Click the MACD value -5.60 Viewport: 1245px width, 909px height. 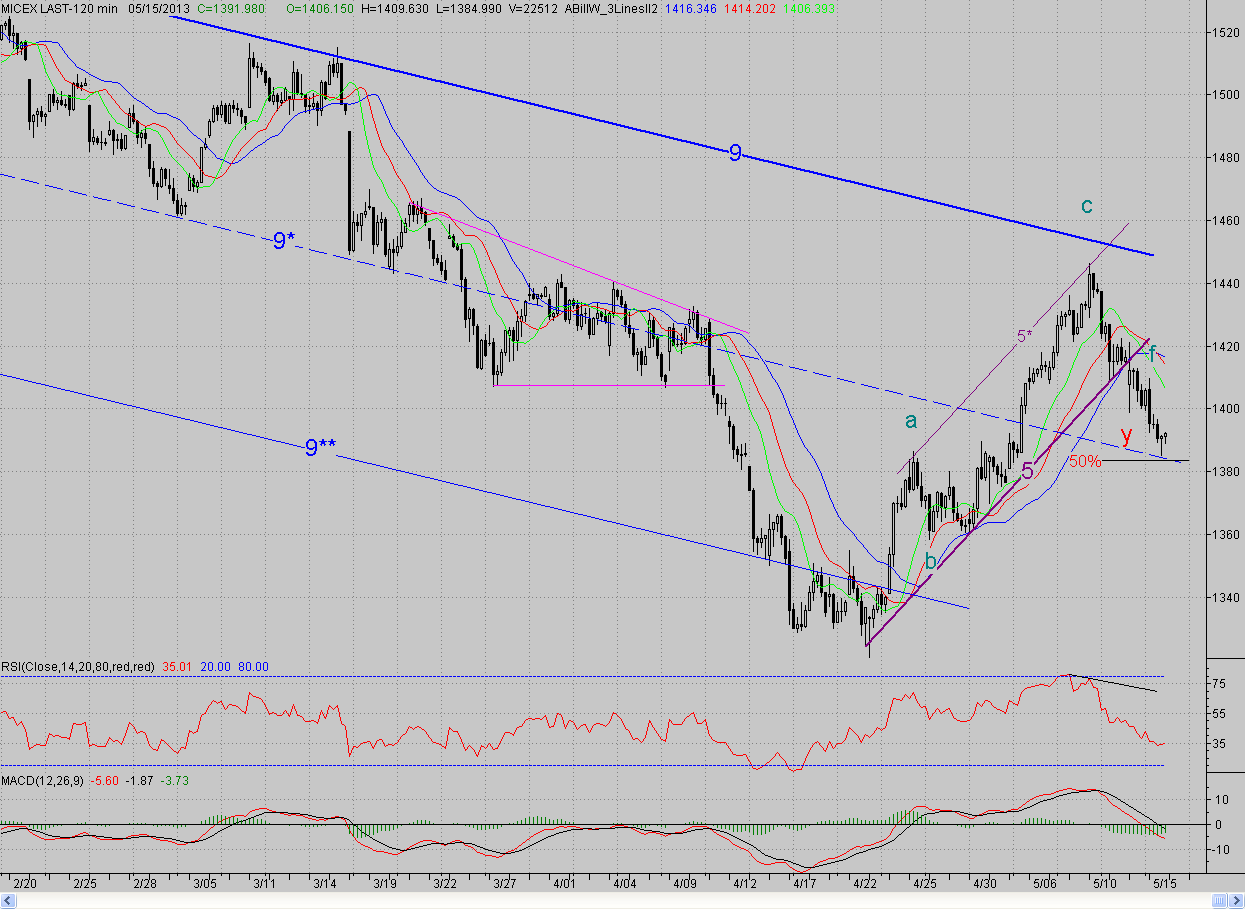pyautogui.click(x=105, y=781)
